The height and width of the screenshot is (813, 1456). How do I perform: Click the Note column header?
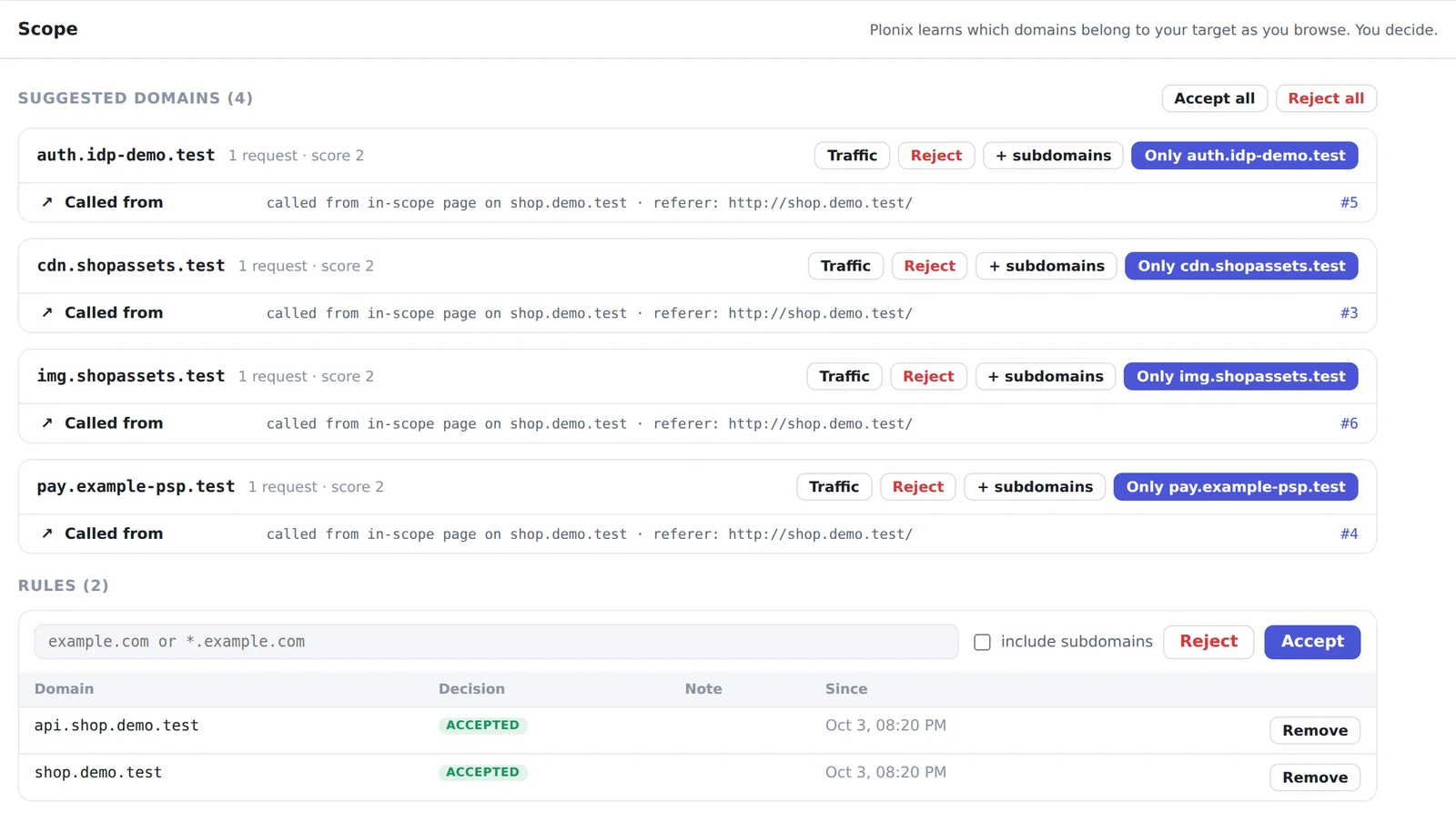tap(703, 689)
